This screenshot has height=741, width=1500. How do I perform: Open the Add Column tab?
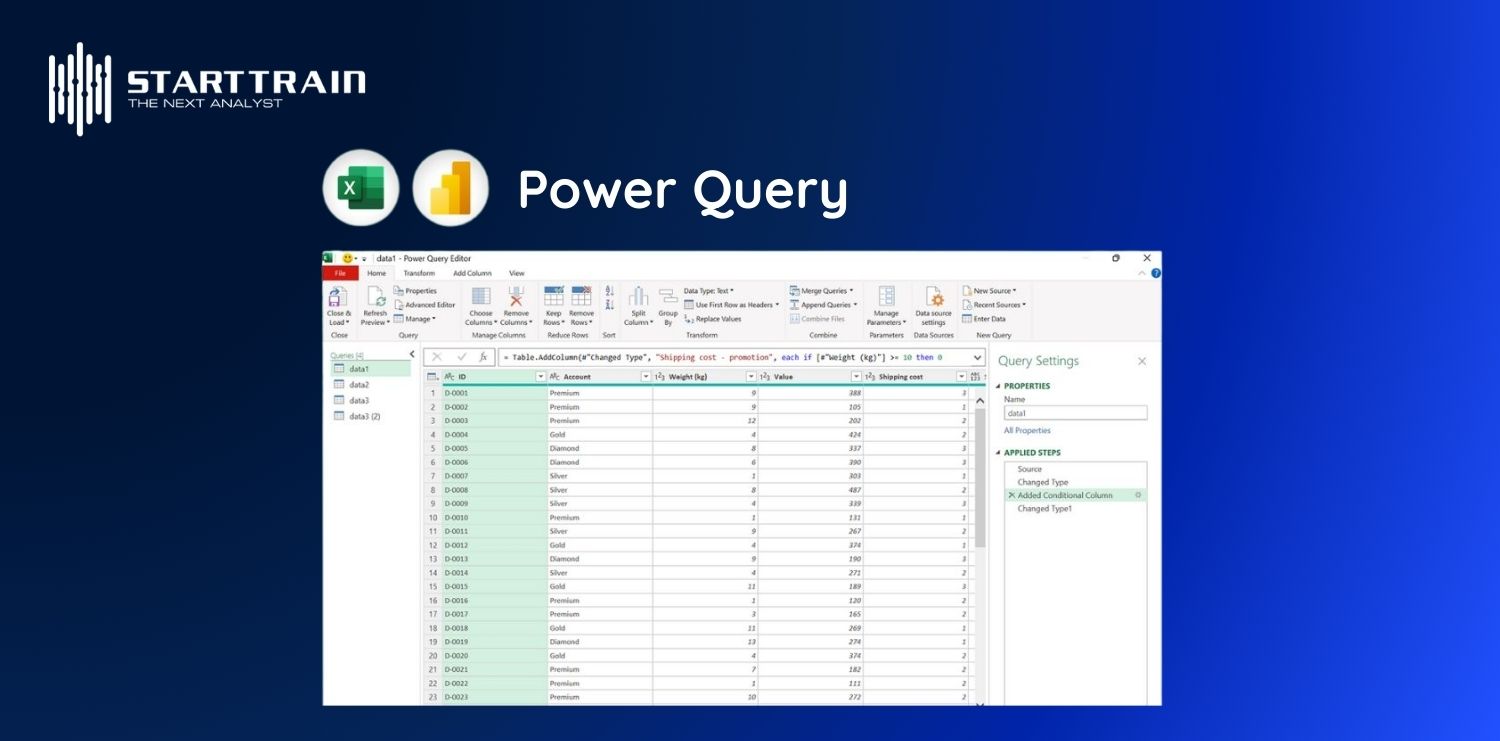pyautogui.click(x=471, y=272)
